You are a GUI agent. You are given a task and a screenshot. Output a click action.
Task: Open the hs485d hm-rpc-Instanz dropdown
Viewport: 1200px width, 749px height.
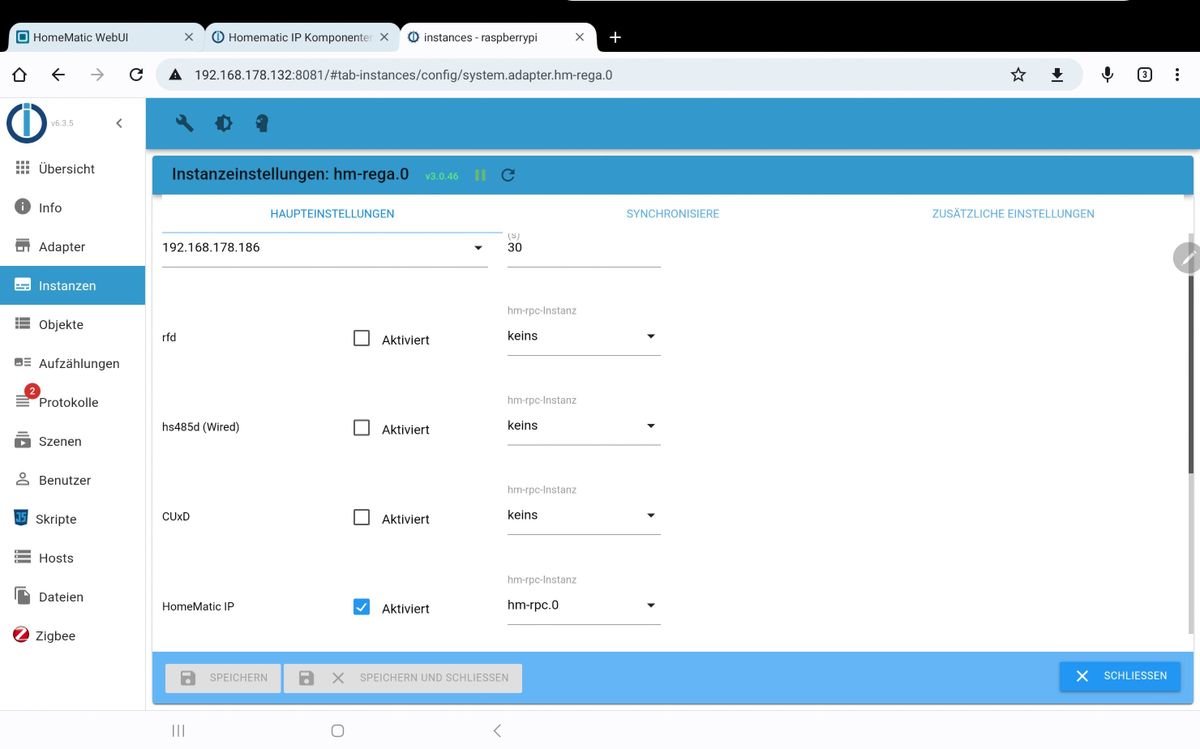click(584, 426)
